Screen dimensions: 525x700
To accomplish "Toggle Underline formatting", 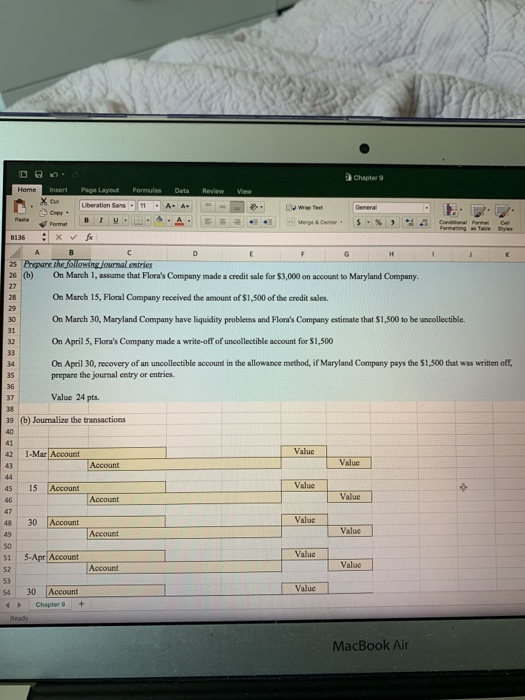I will click(x=115, y=221).
